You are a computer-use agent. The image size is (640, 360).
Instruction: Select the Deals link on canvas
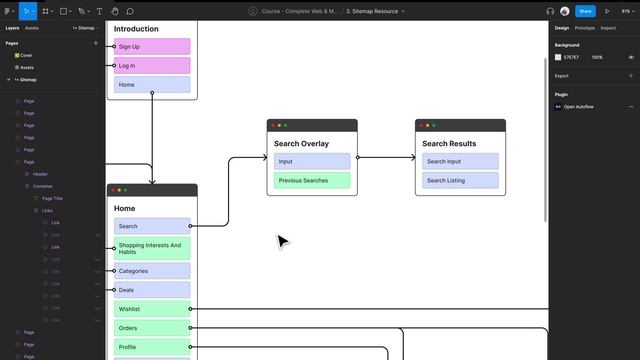(152, 290)
